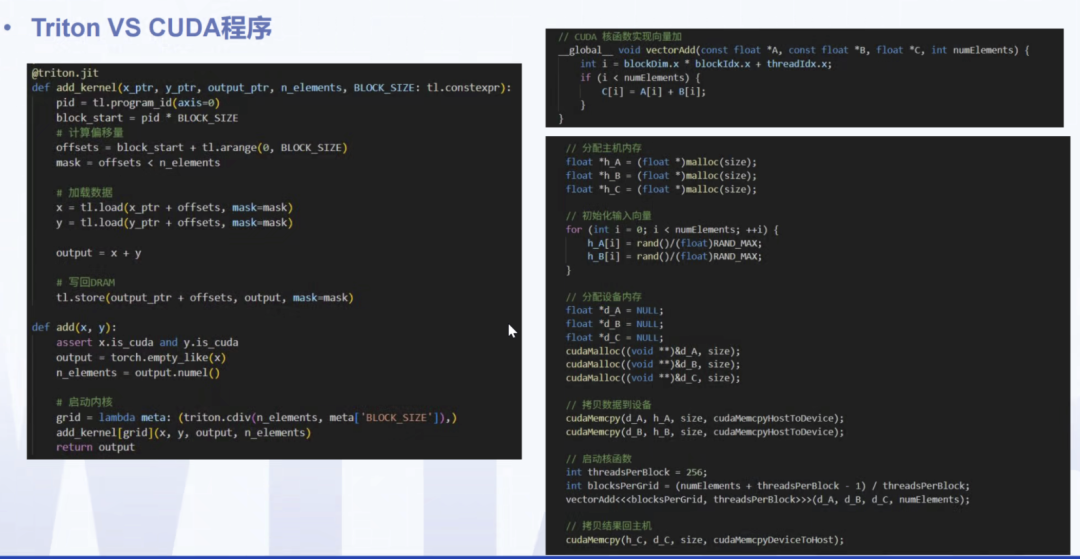Click the vectorAdd<<<blocksPerGrid>>> kernel launch line
Viewport: 1080px width, 559px height.
767,499
